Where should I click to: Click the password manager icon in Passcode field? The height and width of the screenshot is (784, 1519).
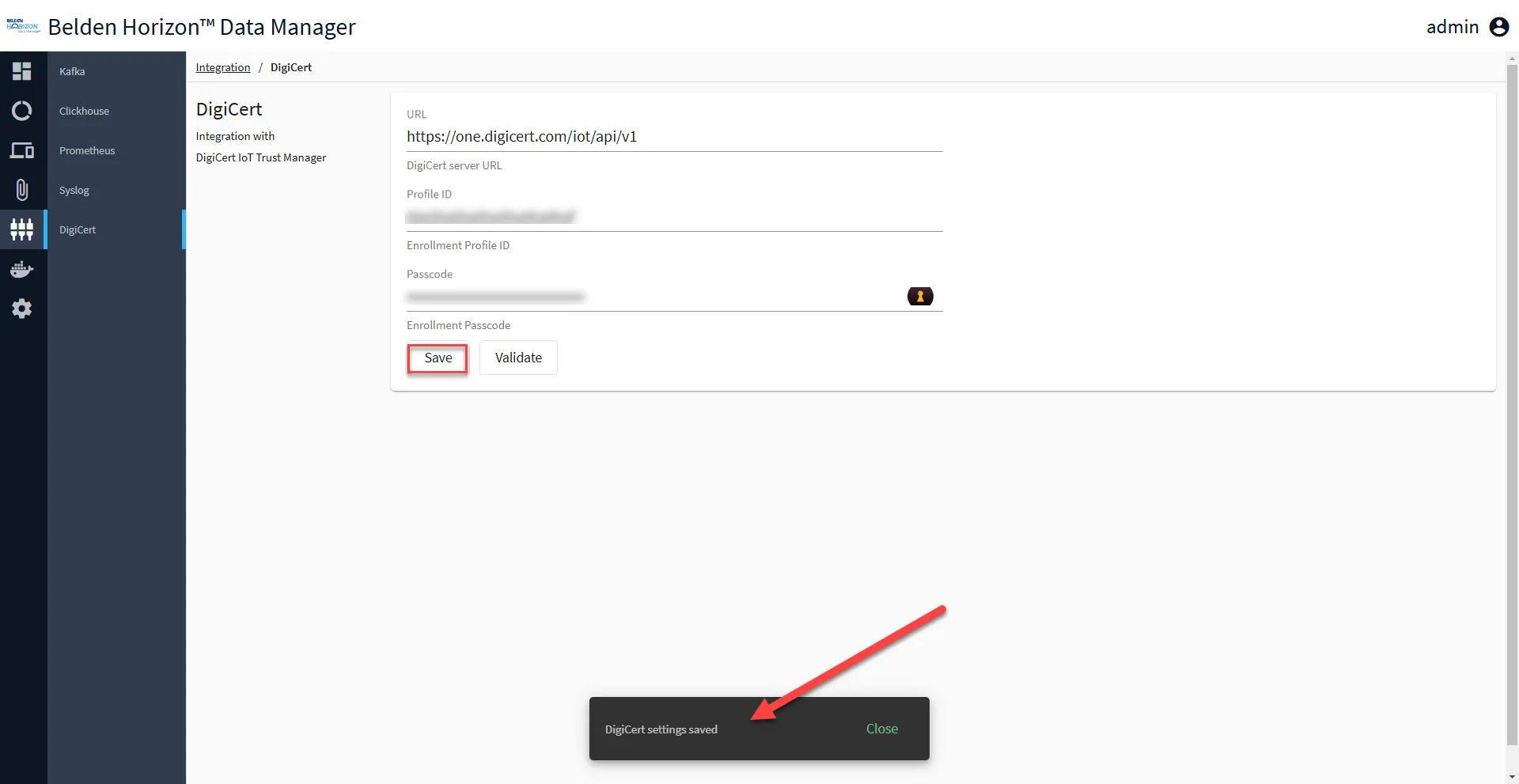920,296
